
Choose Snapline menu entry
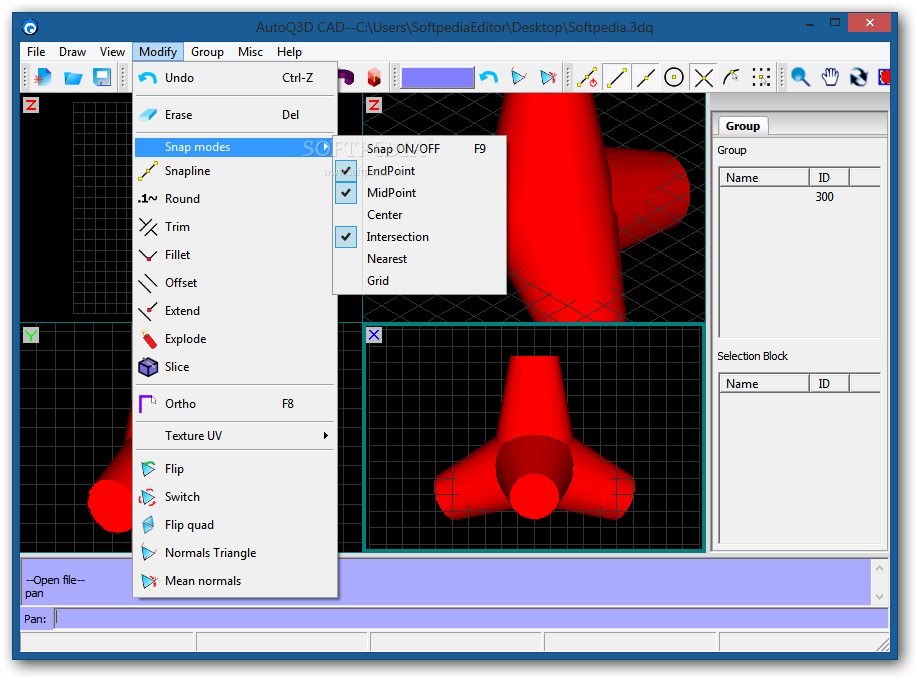click(x=235, y=171)
